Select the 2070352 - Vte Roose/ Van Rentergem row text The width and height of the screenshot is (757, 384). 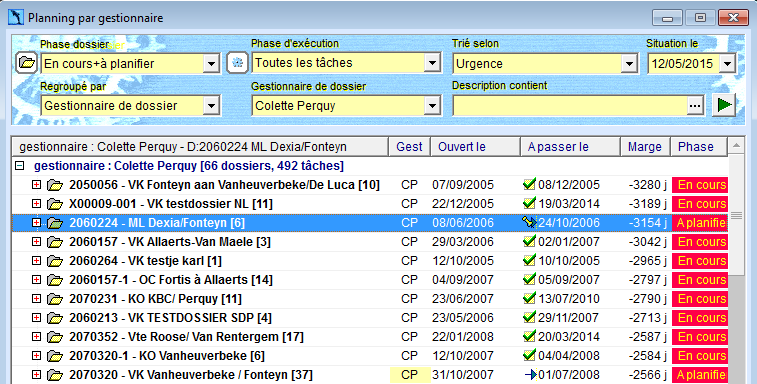tap(186, 337)
